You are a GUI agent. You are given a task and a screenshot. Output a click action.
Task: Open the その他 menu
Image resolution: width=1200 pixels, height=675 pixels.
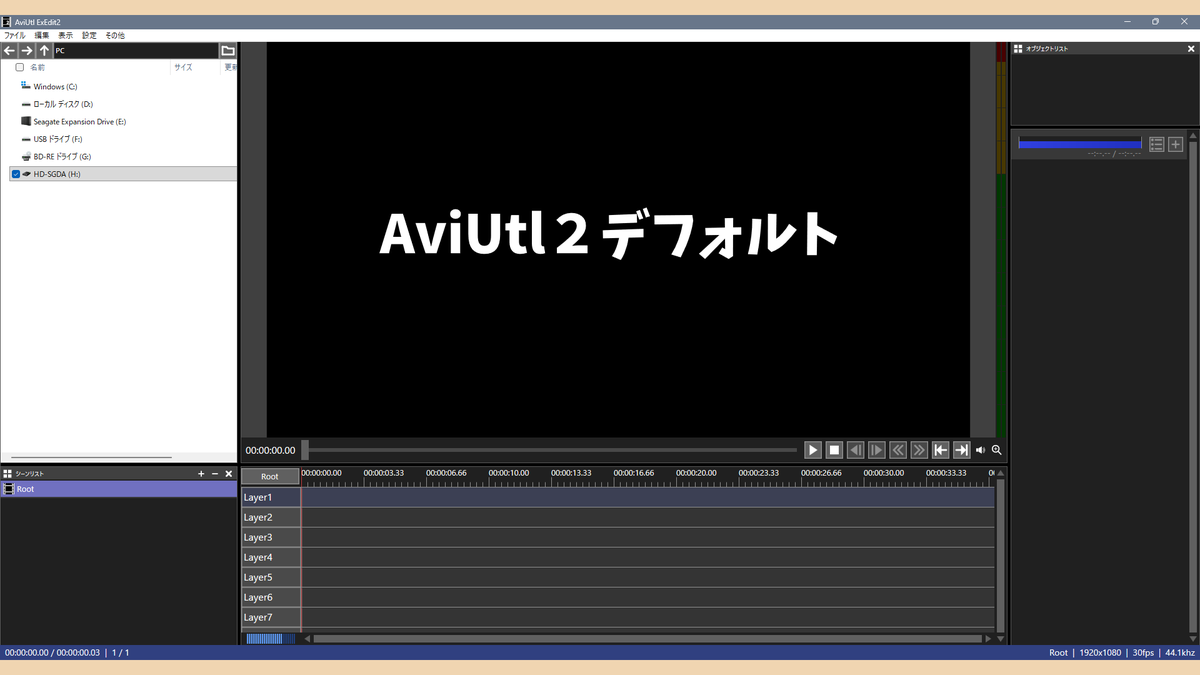tap(115, 35)
